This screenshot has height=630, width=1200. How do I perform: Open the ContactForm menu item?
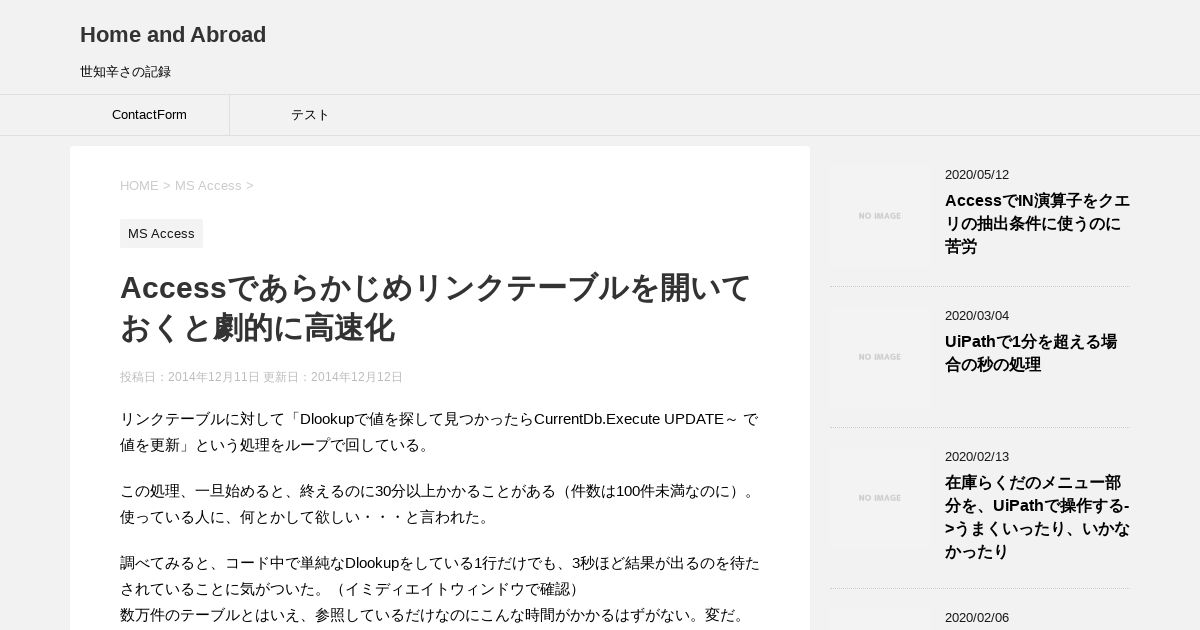149,115
